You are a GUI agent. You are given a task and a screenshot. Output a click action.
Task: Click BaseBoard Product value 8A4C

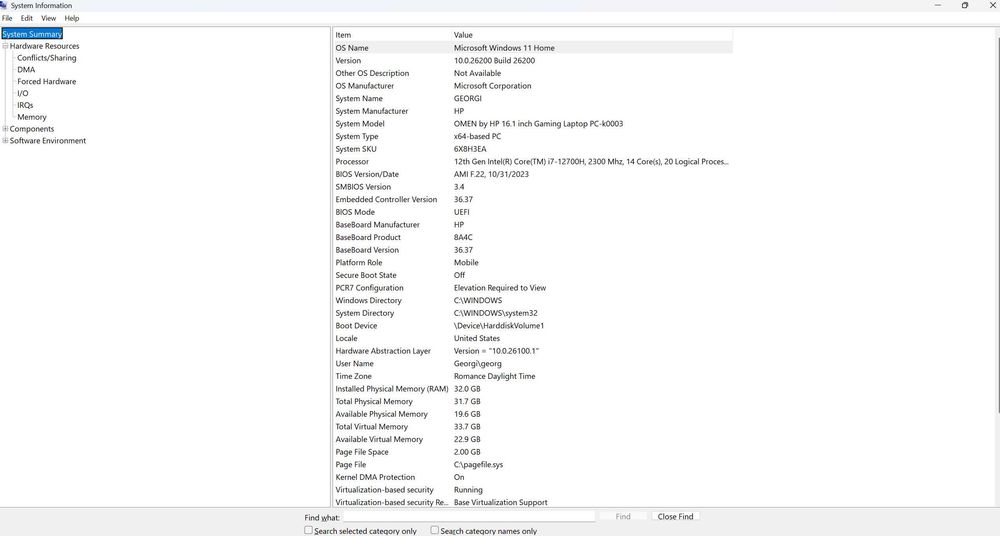click(463, 237)
